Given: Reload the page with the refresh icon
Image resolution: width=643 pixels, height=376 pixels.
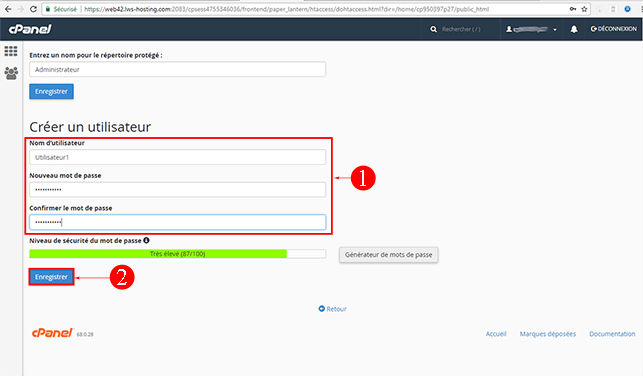Looking at the screenshot, I should pos(33,9).
